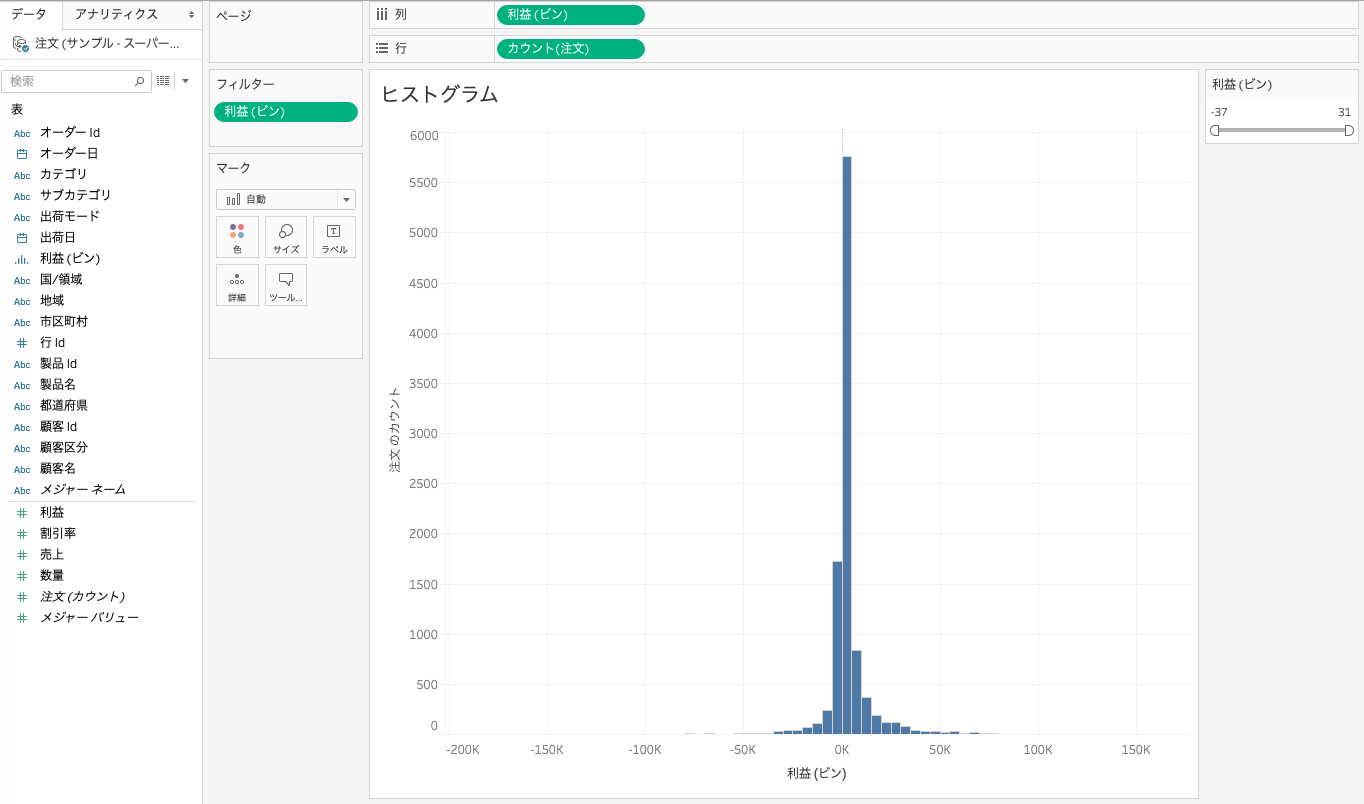The image size is (1364, 804).
Task: Toggle the field list view grid icon
Action: point(164,81)
